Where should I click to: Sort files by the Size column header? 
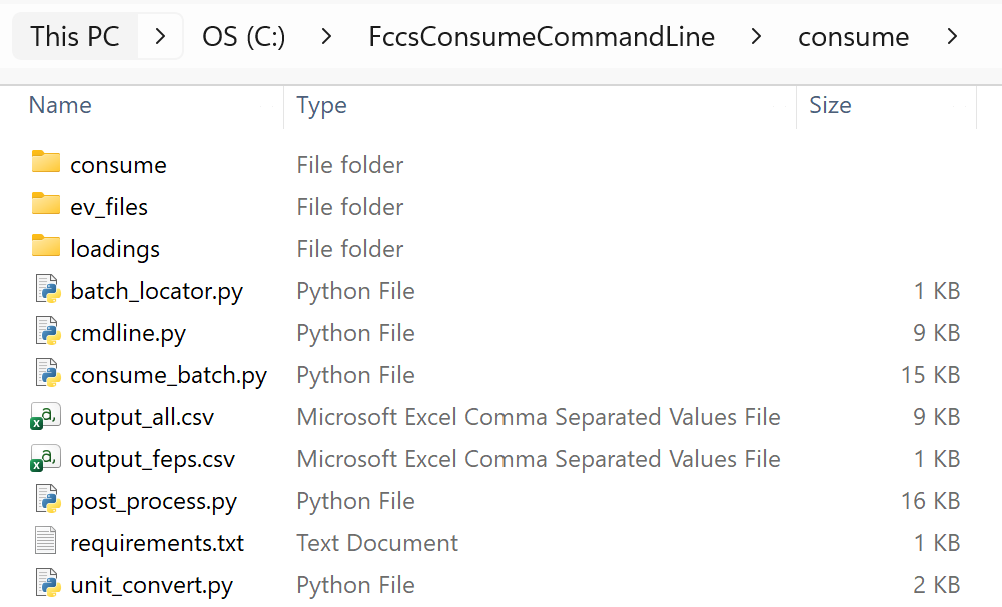[x=830, y=105]
